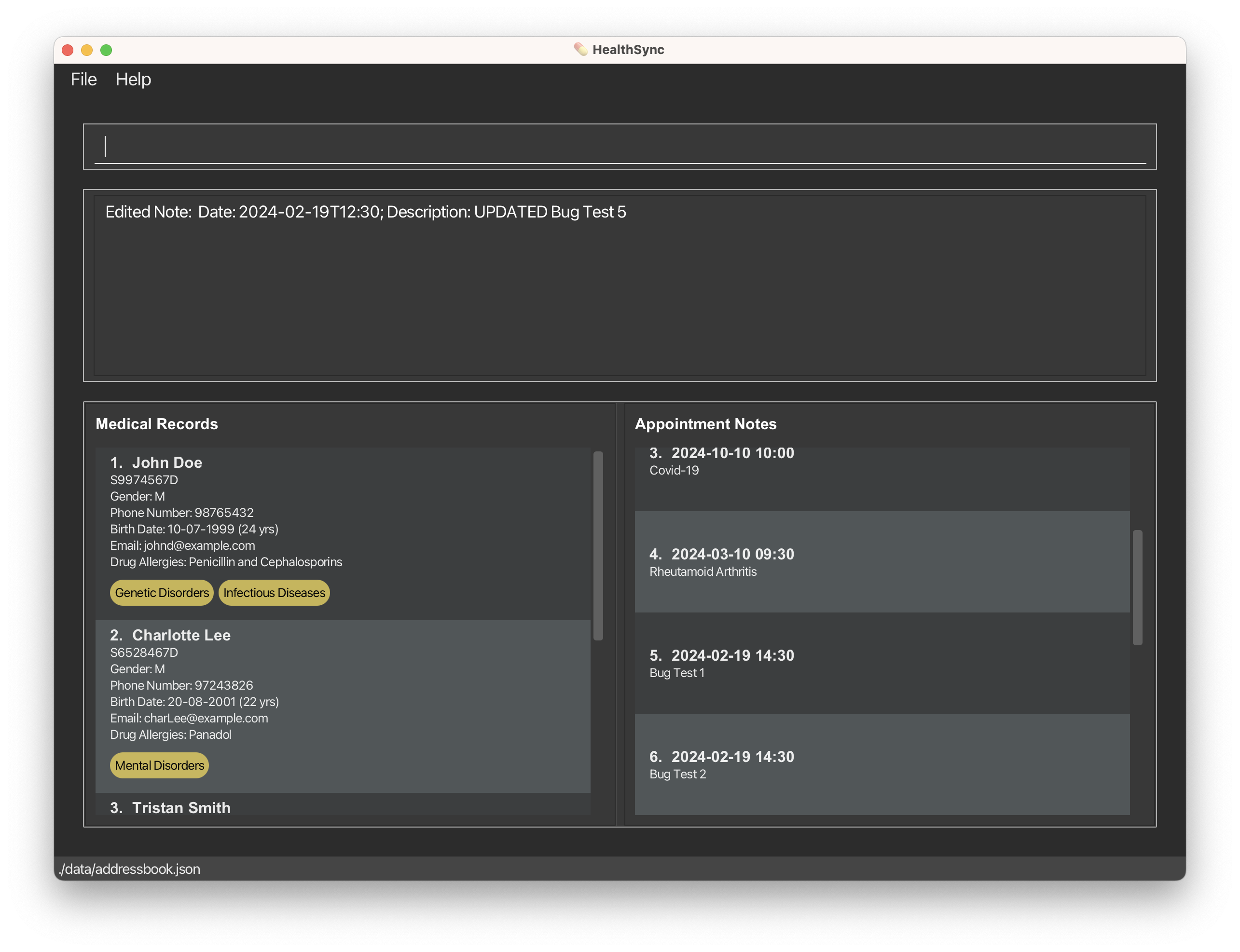Viewport: 1240px width, 952px height.
Task: Select the Genetic Disorders tag on John Doe
Action: [161, 592]
